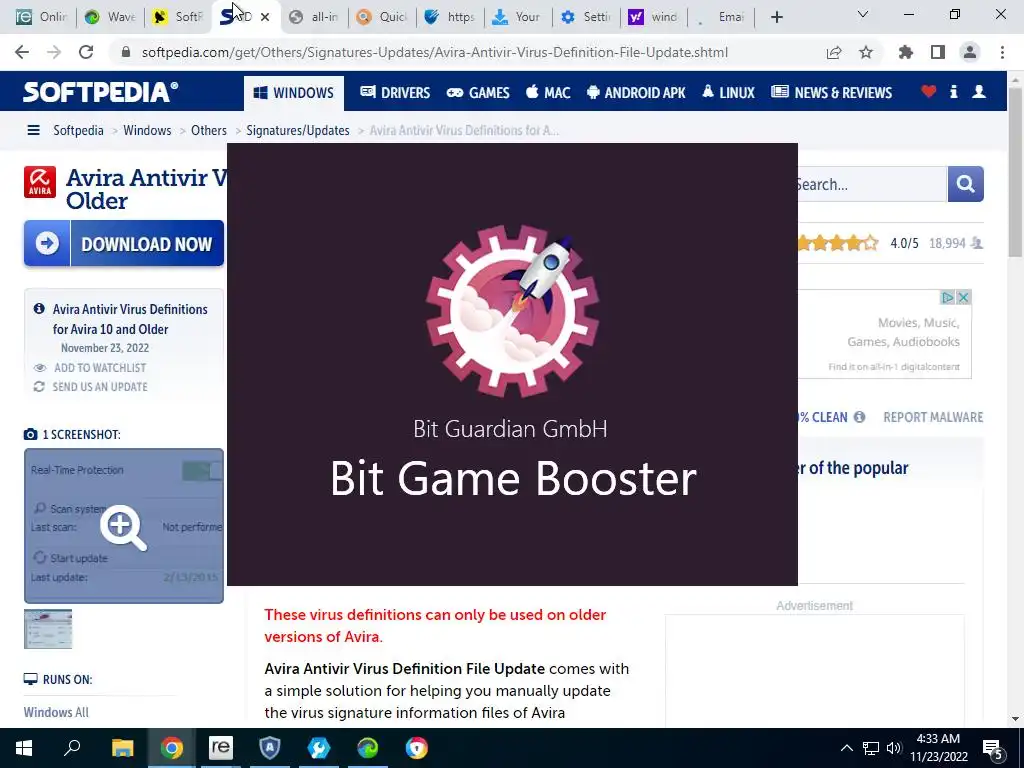Click the Search input field
1024x768 pixels.
[x=871, y=184]
